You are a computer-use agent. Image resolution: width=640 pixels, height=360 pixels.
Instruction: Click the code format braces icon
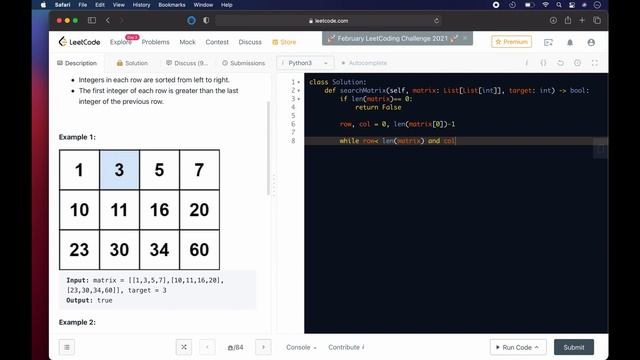[543, 63]
